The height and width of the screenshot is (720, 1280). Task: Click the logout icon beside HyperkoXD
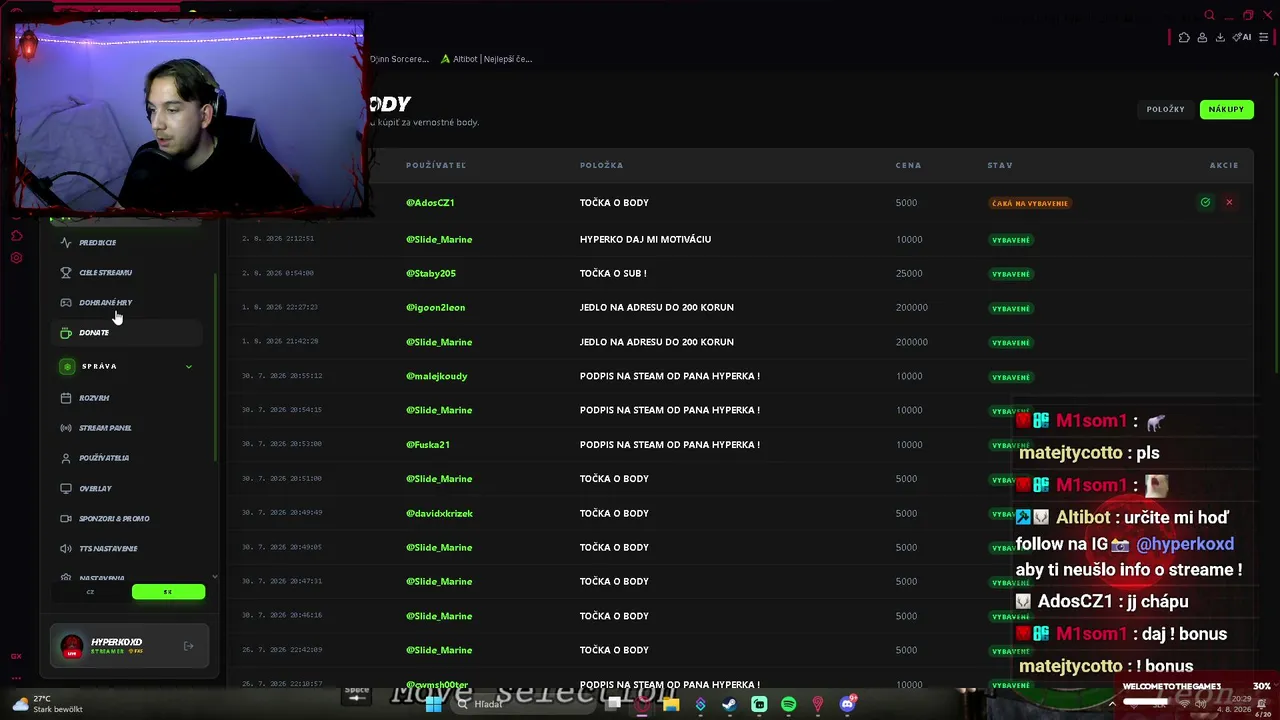pos(188,647)
